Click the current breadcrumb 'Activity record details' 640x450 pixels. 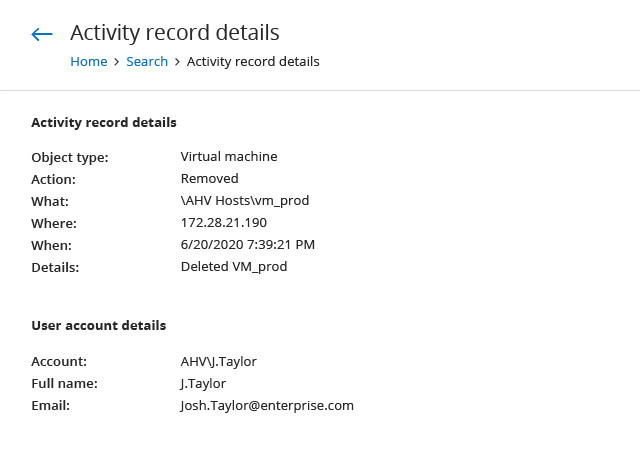click(253, 62)
